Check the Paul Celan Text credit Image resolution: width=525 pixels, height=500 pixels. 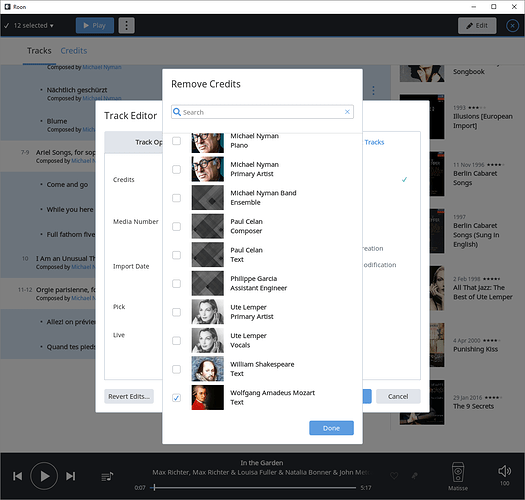(176, 255)
